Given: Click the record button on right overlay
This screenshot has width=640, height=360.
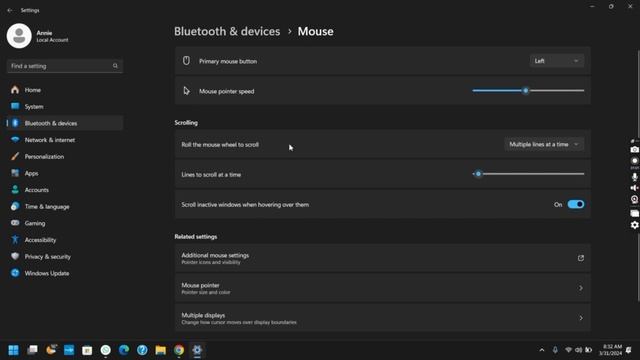Looking at the screenshot, I should point(634,161).
